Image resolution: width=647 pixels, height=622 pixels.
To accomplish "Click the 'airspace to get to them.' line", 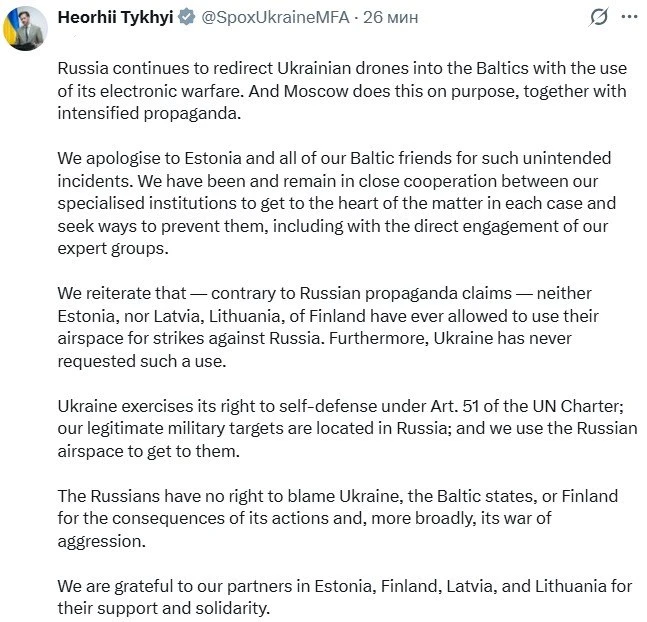I will (149, 451).
